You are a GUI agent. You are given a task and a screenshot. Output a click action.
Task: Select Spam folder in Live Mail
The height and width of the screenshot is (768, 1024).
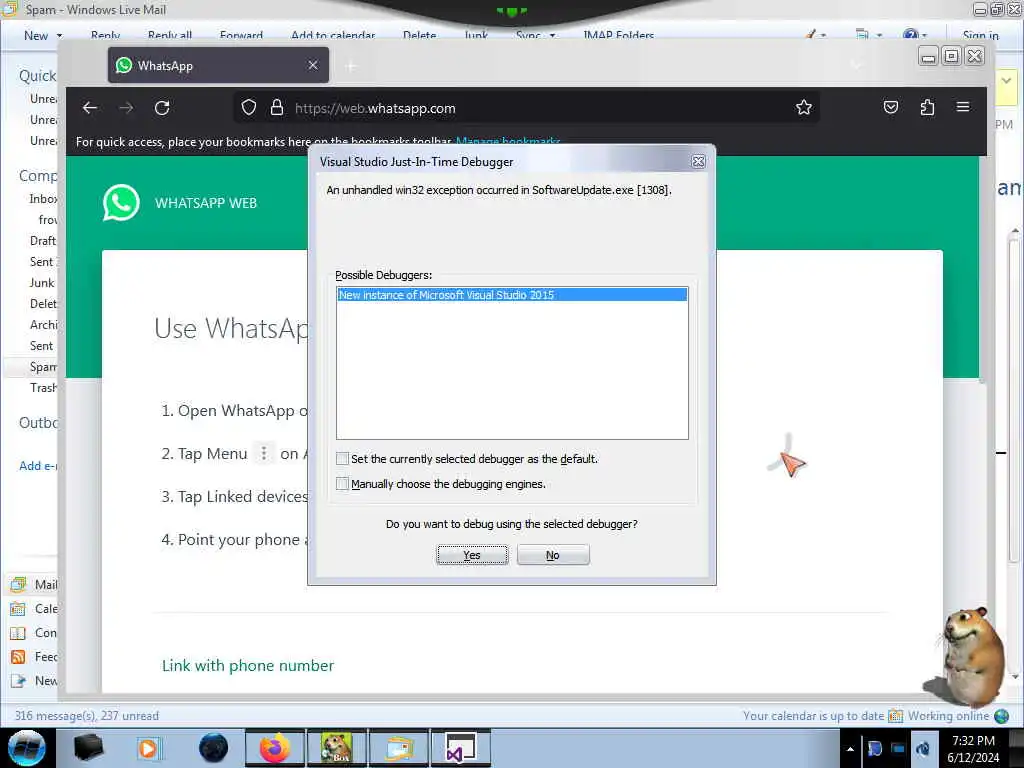[43, 367]
